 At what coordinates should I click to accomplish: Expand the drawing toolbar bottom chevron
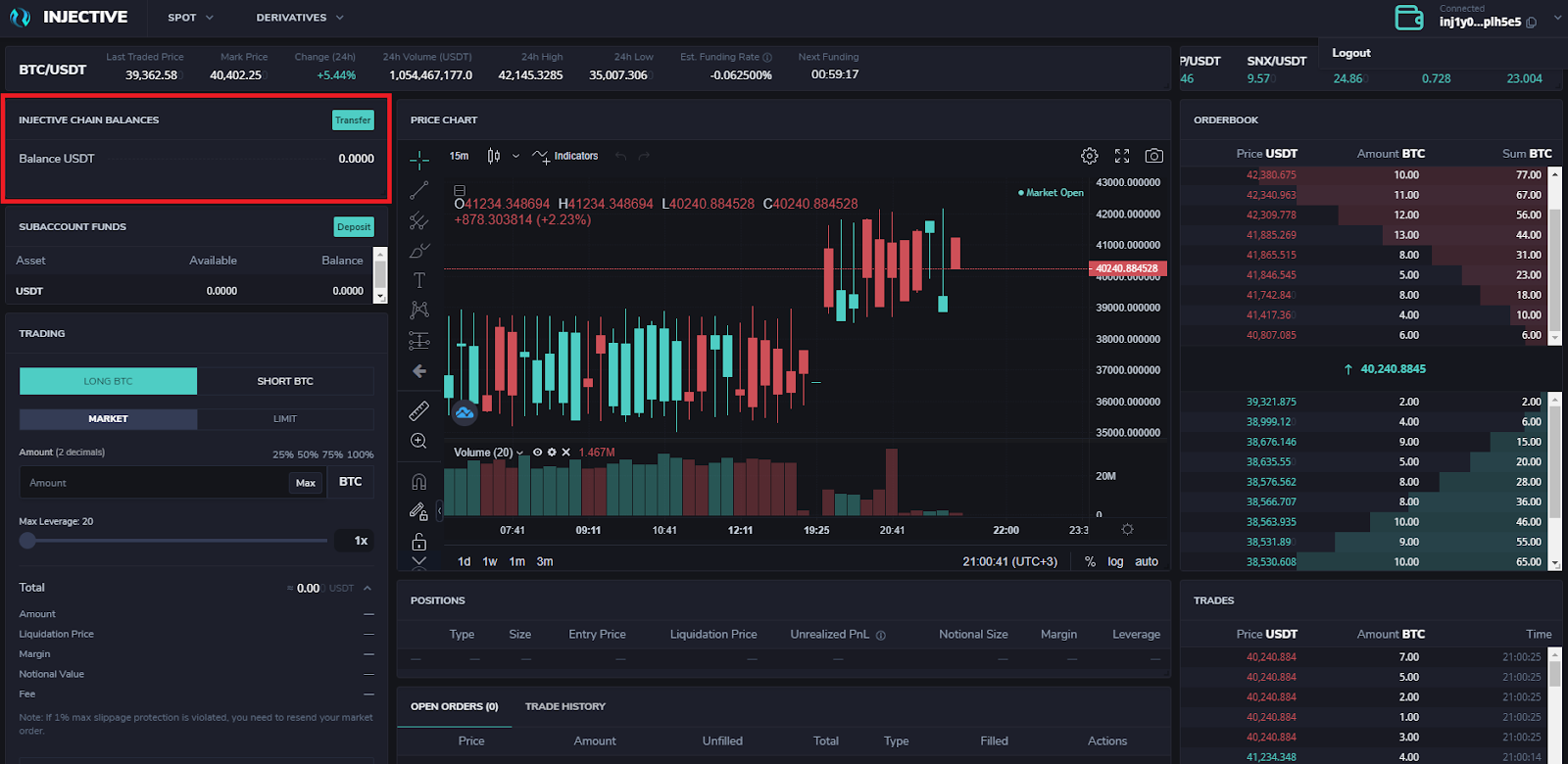(x=419, y=562)
